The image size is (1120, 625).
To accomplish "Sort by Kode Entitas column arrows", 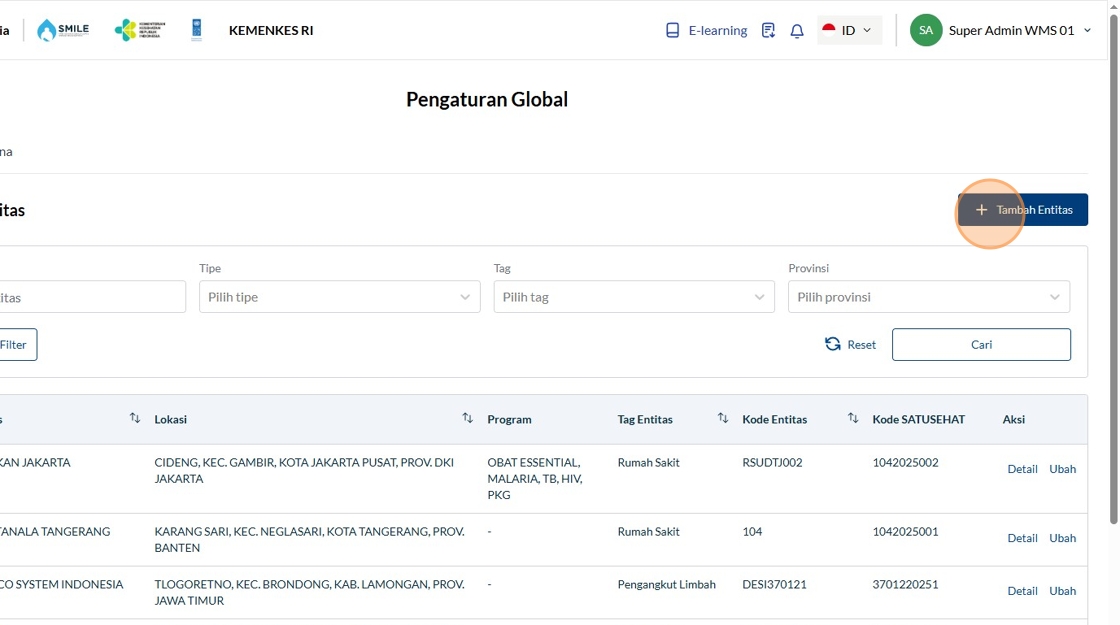I will click(x=853, y=418).
